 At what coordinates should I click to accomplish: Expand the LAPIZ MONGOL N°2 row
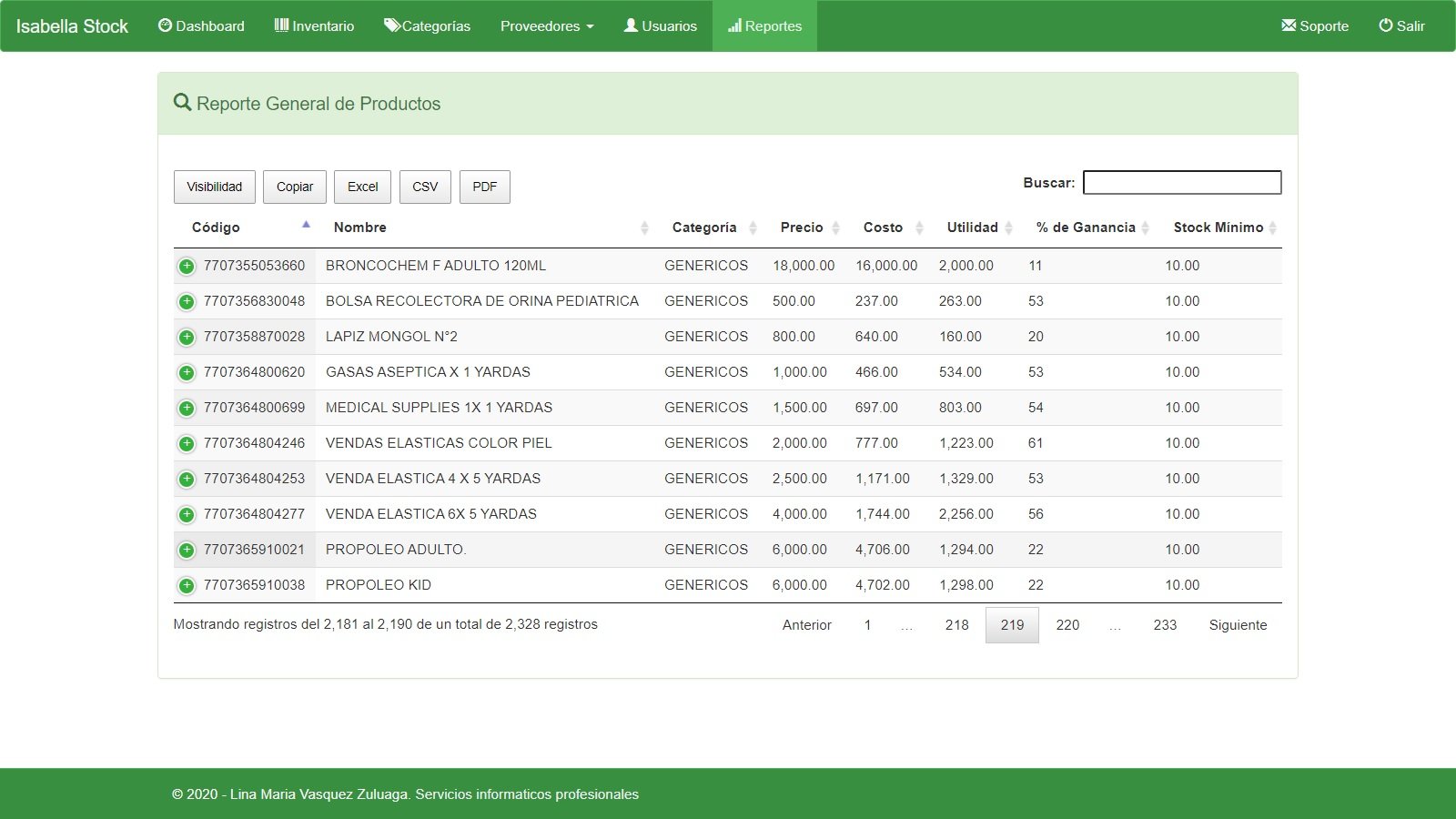point(187,337)
